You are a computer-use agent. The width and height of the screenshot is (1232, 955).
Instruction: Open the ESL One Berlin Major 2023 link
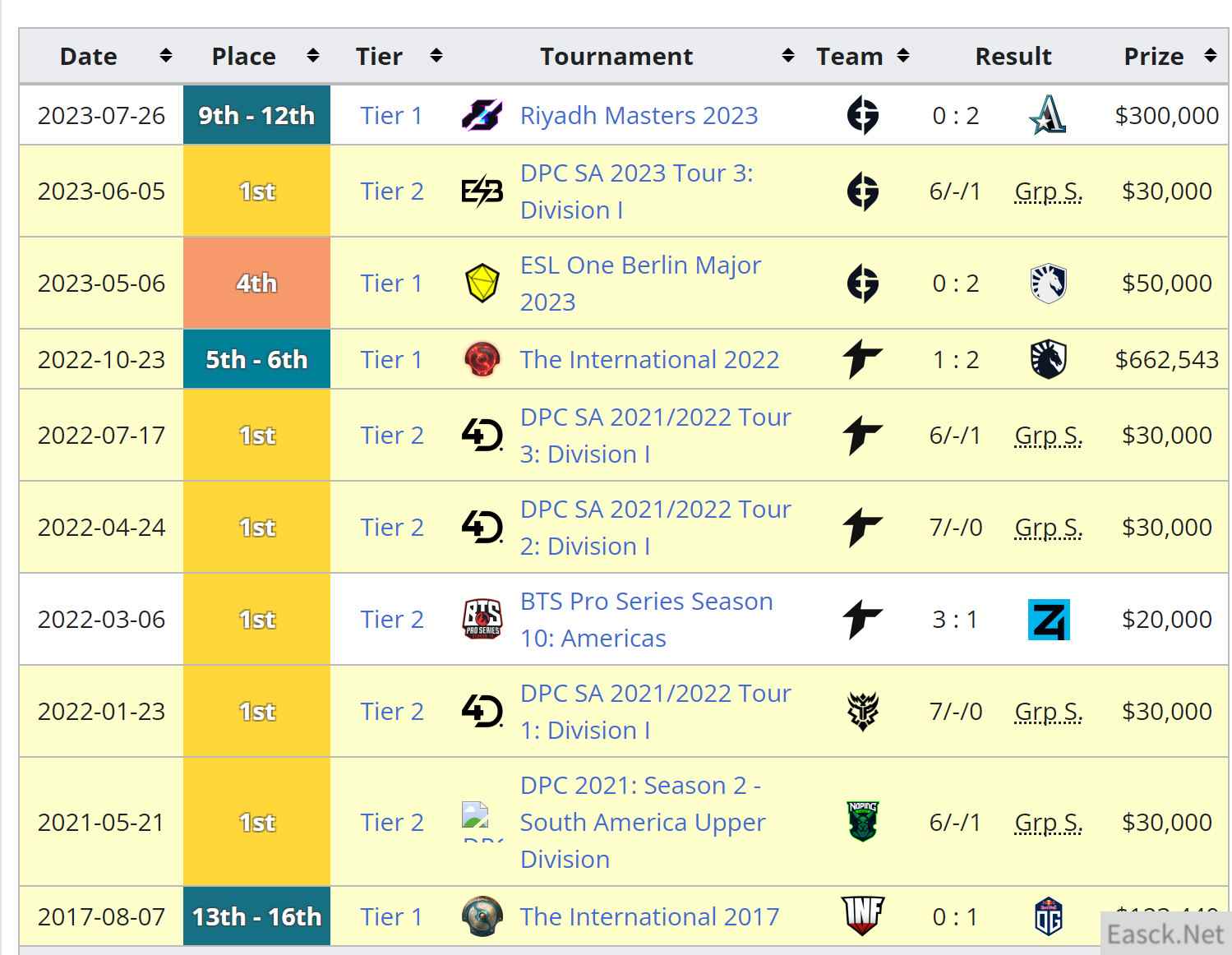(640, 284)
